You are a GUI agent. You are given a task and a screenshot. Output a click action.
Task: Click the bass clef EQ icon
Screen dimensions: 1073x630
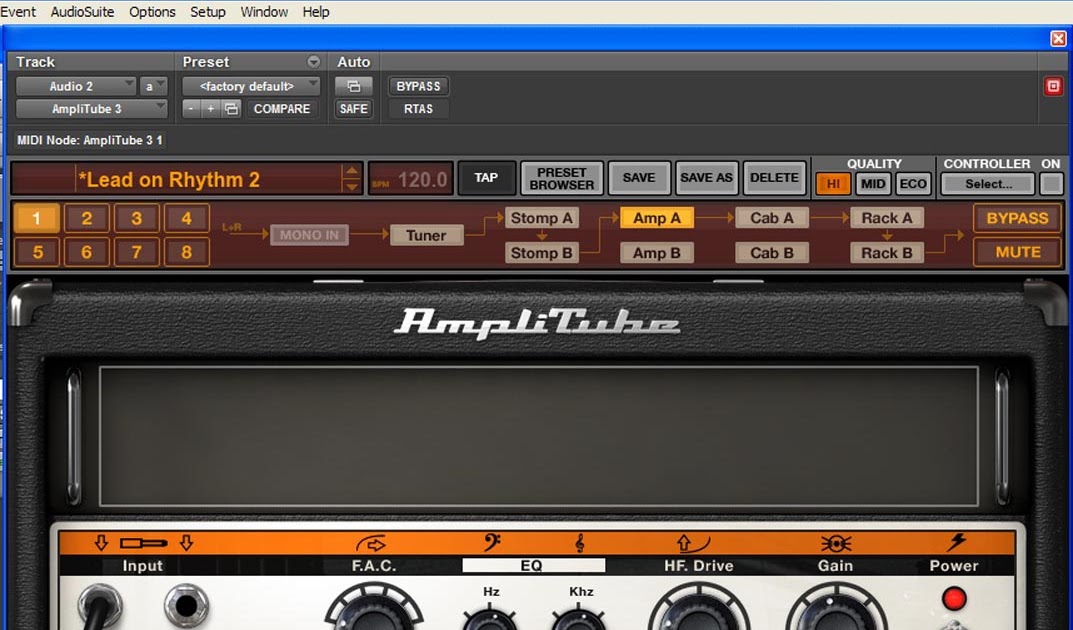[x=491, y=543]
